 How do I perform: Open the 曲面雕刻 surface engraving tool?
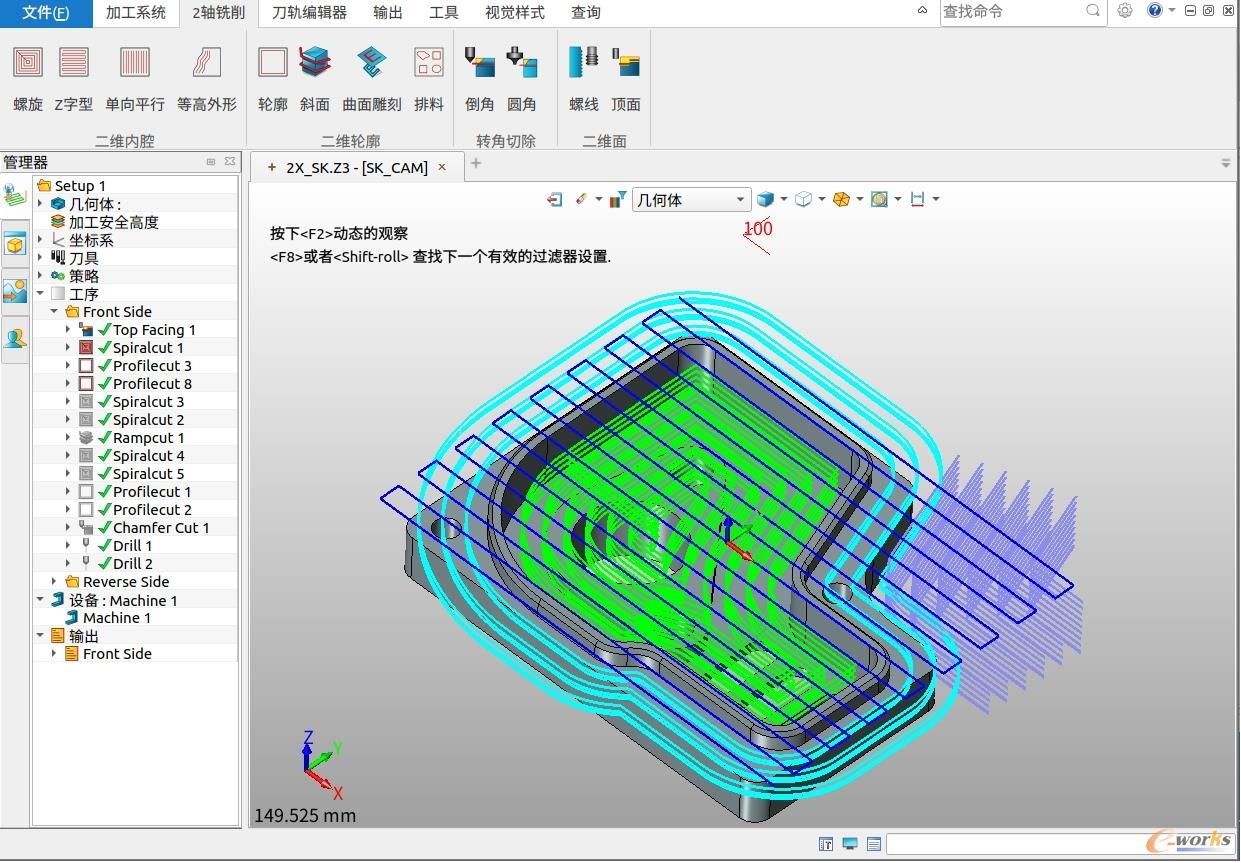[x=372, y=79]
